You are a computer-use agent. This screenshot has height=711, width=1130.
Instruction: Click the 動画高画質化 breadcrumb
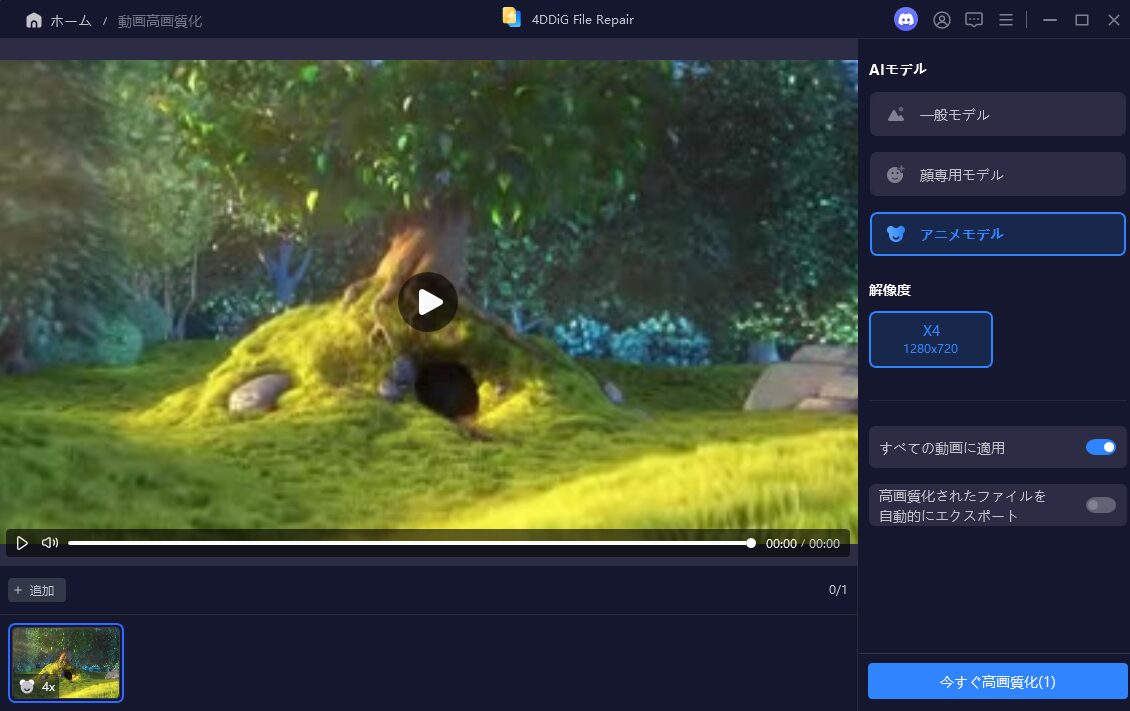(160, 21)
